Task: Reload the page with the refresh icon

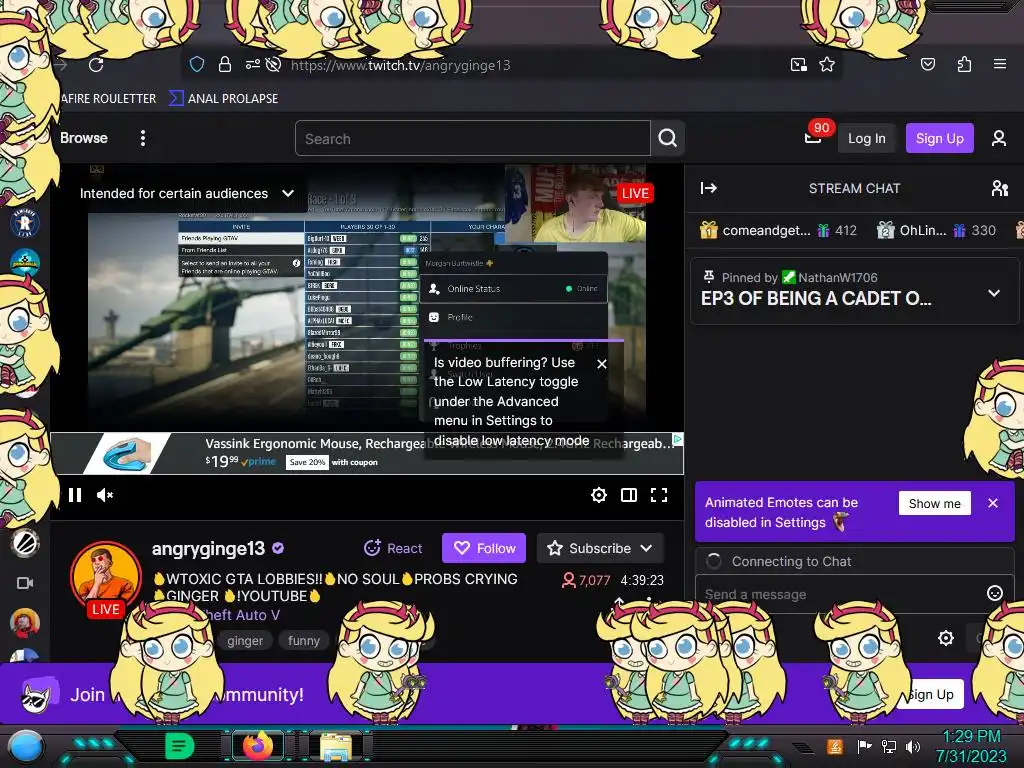Action: pos(96,65)
